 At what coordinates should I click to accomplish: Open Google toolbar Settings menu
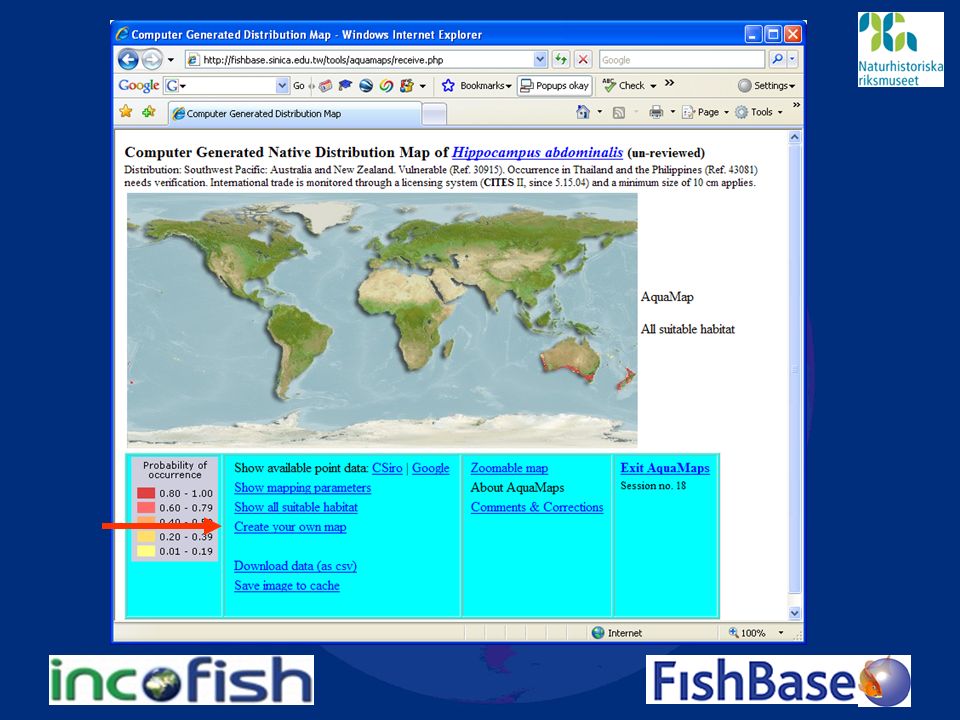766,86
